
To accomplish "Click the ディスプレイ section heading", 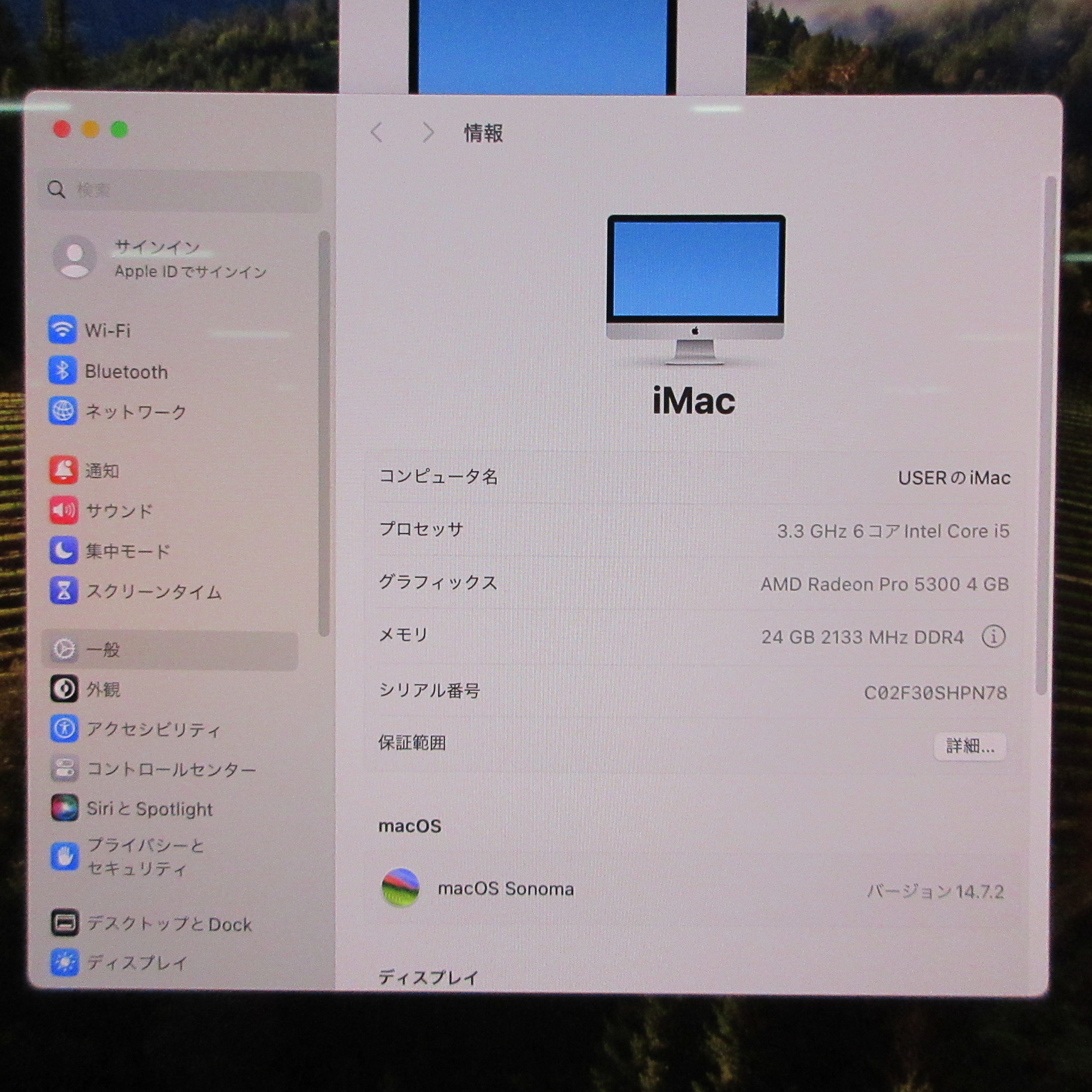I will [428, 977].
